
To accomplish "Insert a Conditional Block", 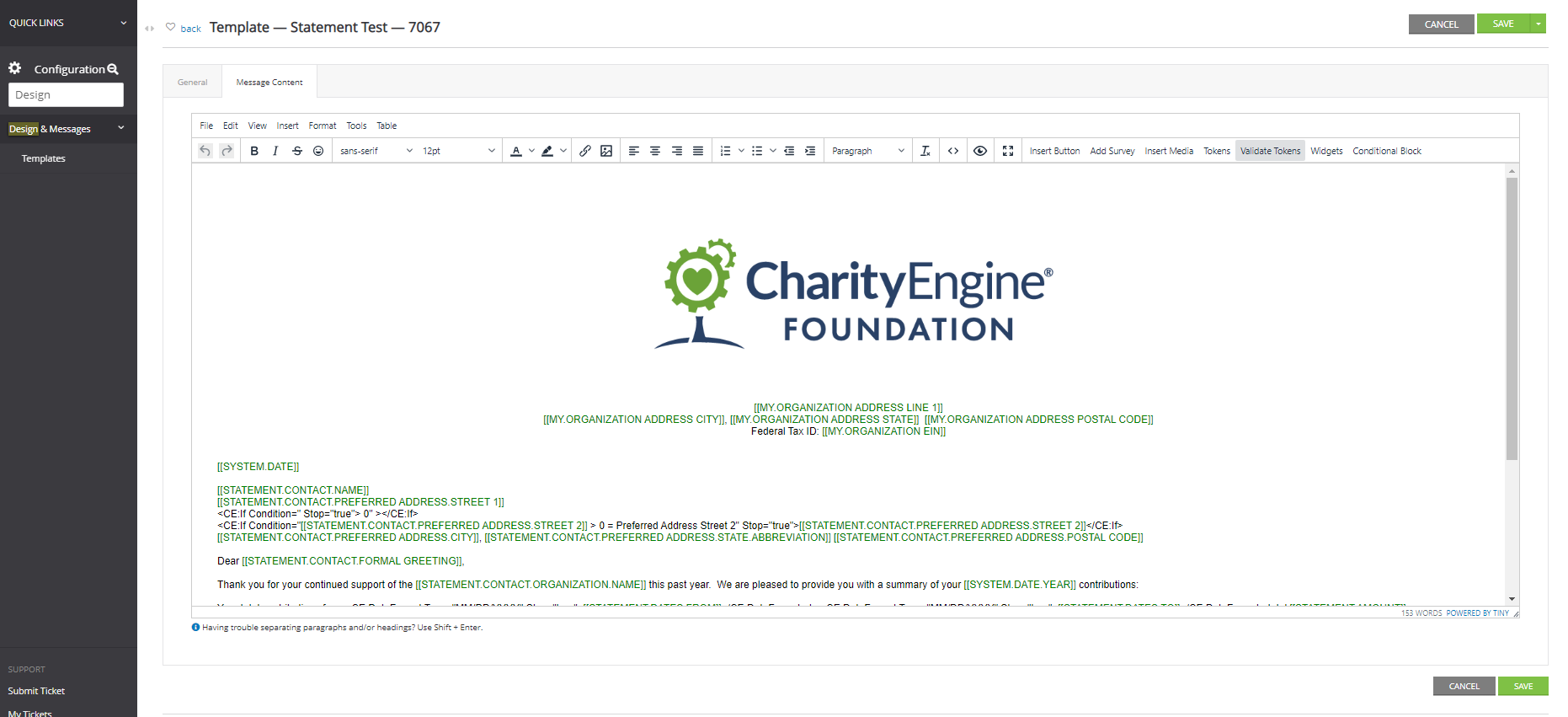I will (x=1387, y=151).
